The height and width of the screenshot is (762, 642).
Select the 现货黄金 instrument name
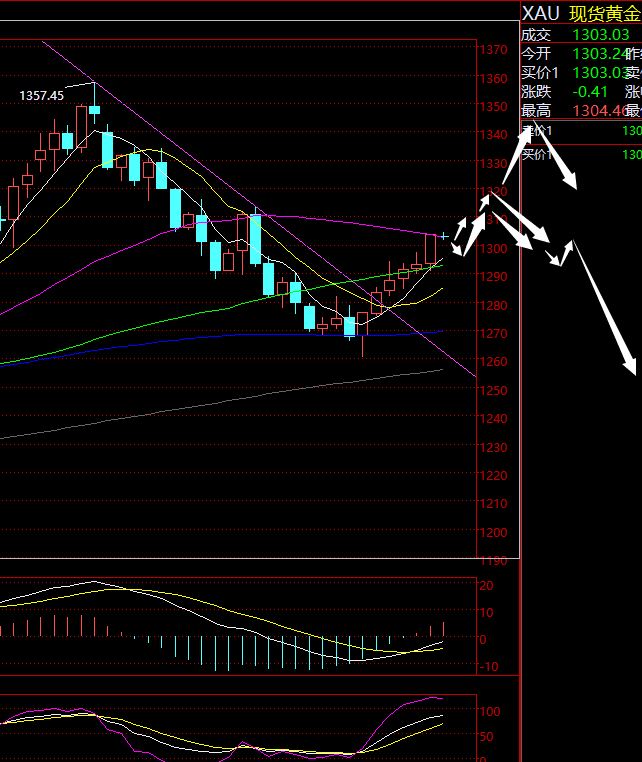click(x=604, y=13)
